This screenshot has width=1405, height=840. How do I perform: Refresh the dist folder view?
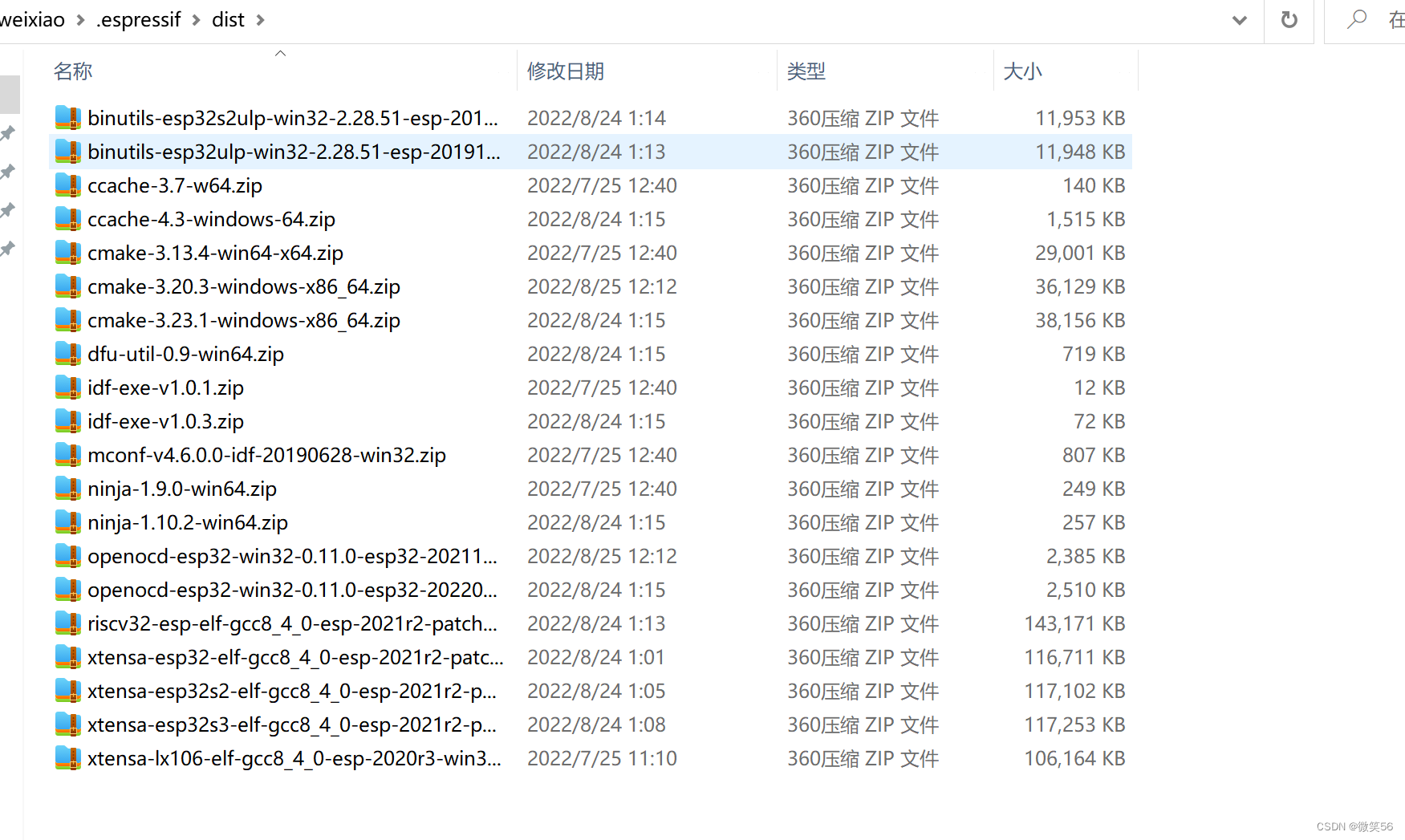tap(1289, 20)
